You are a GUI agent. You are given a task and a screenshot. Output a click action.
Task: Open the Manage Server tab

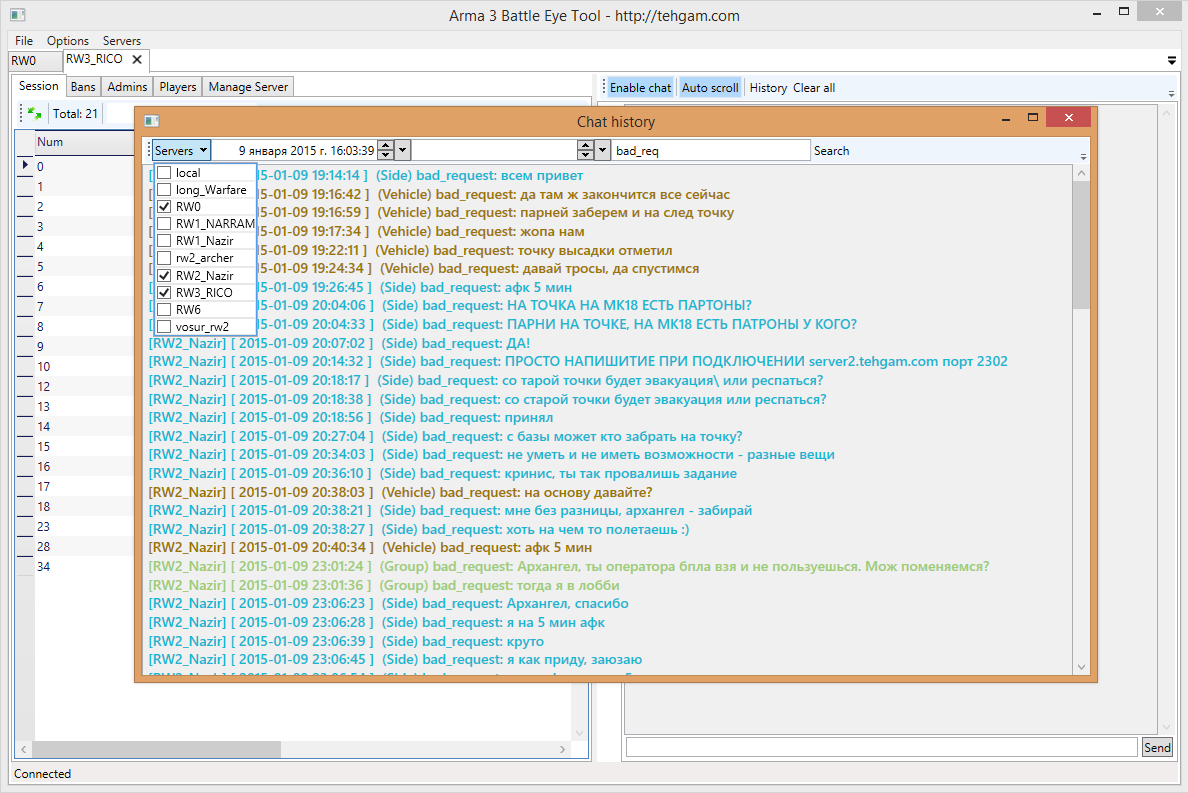(x=249, y=86)
